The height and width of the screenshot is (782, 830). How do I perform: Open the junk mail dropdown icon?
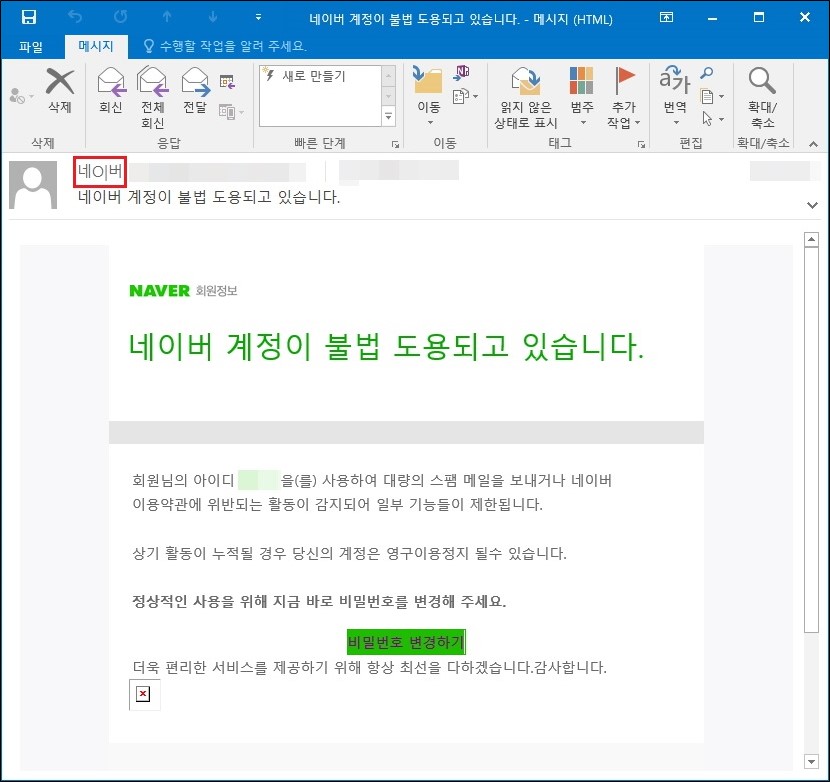pos(21,96)
